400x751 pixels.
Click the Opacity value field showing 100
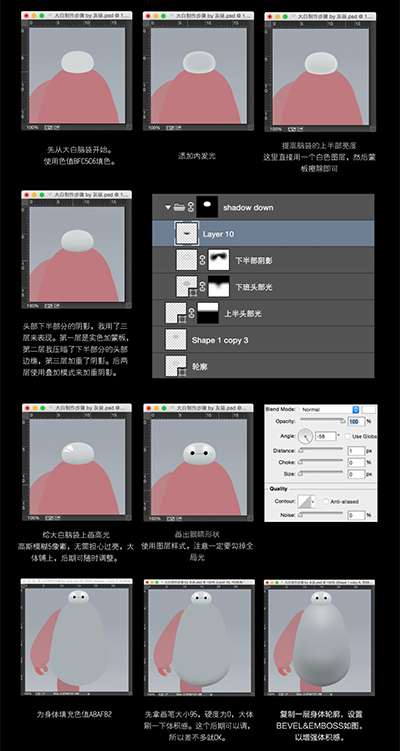354,421
